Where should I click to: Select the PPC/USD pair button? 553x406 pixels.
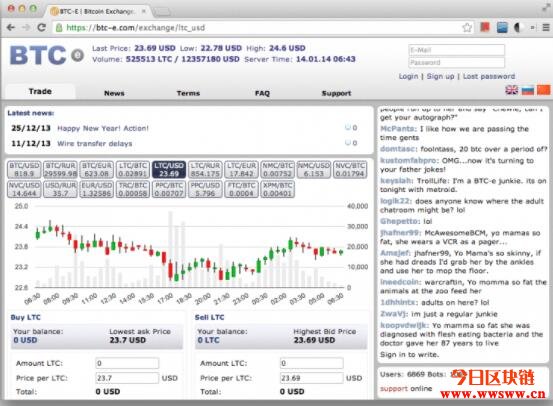click(x=205, y=189)
